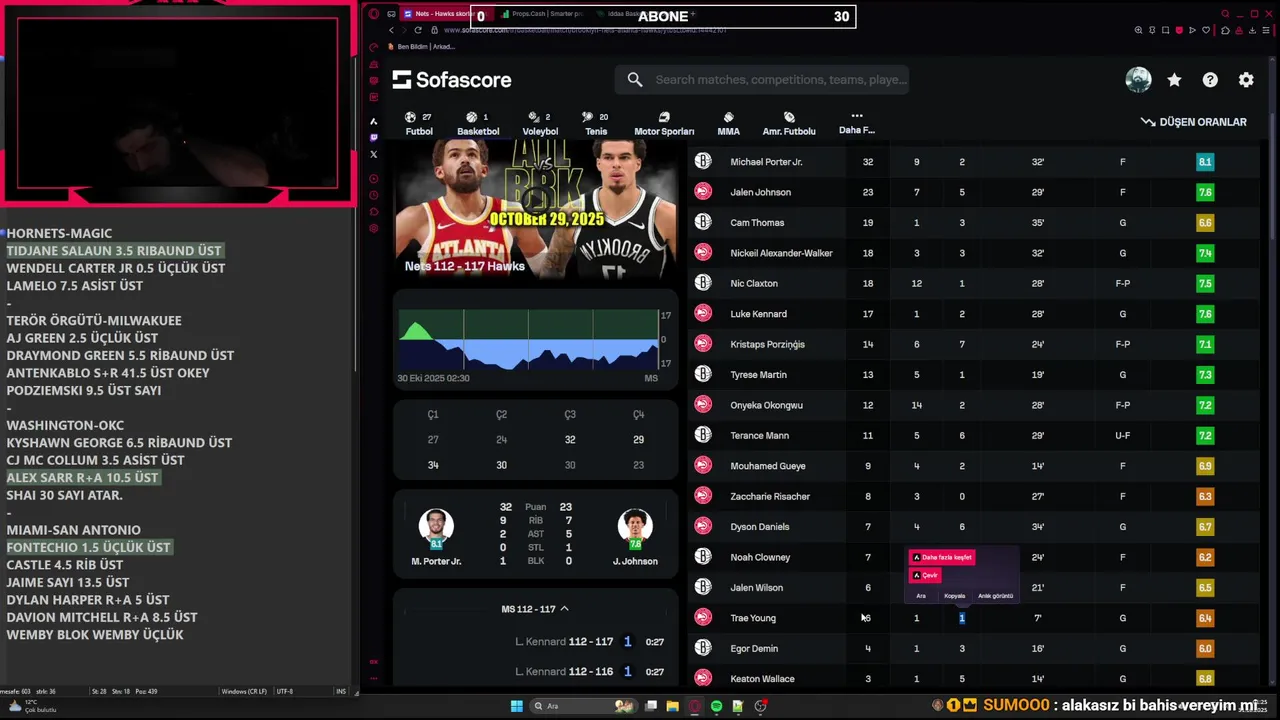Click FONTECHIO 1.5 ÜÇLÜK ÜST line
Image resolution: width=1280 pixels, height=720 pixels.
pos(88,548)
